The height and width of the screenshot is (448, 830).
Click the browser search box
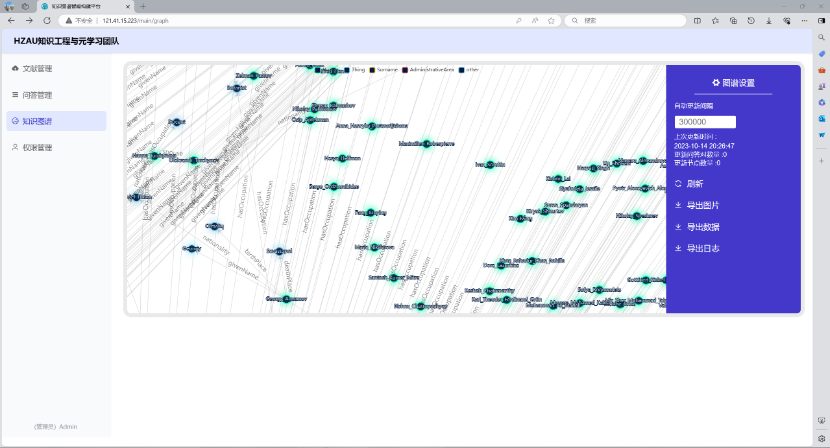pyautogui.click(x=630, y=20)
